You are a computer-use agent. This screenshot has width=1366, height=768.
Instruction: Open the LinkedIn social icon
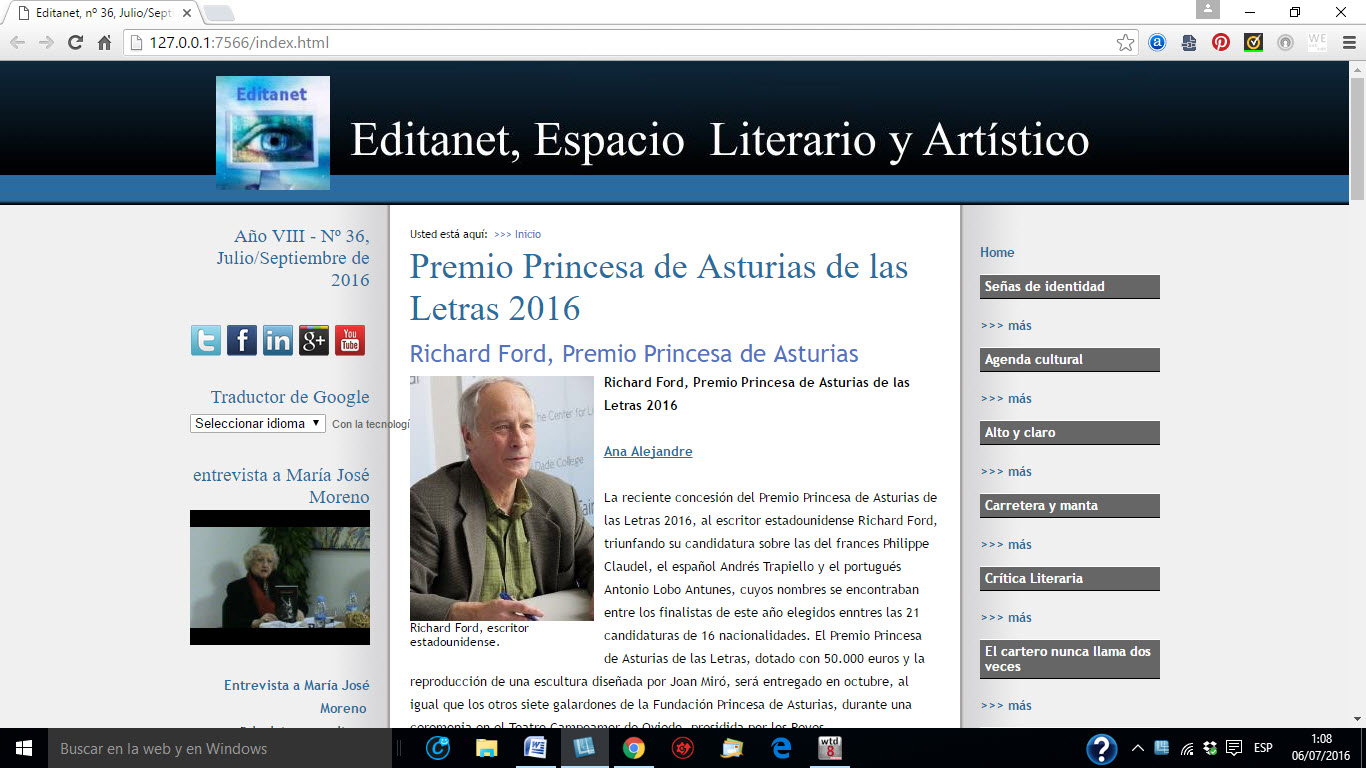coord(278,340)
